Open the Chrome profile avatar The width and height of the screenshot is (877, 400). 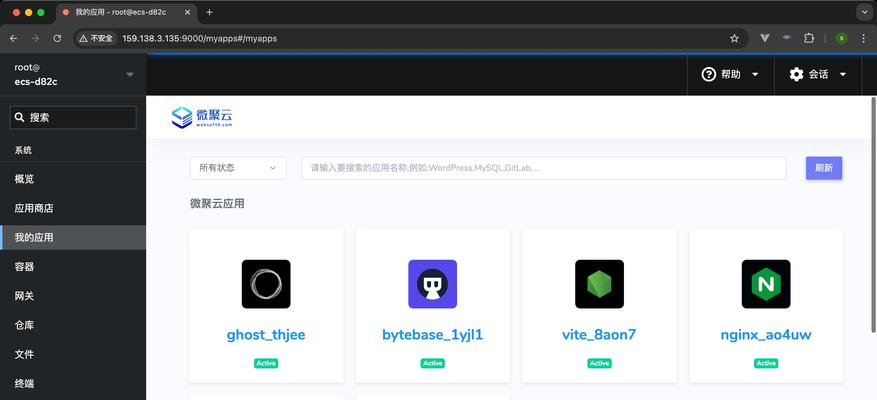[x=842, y=39]
